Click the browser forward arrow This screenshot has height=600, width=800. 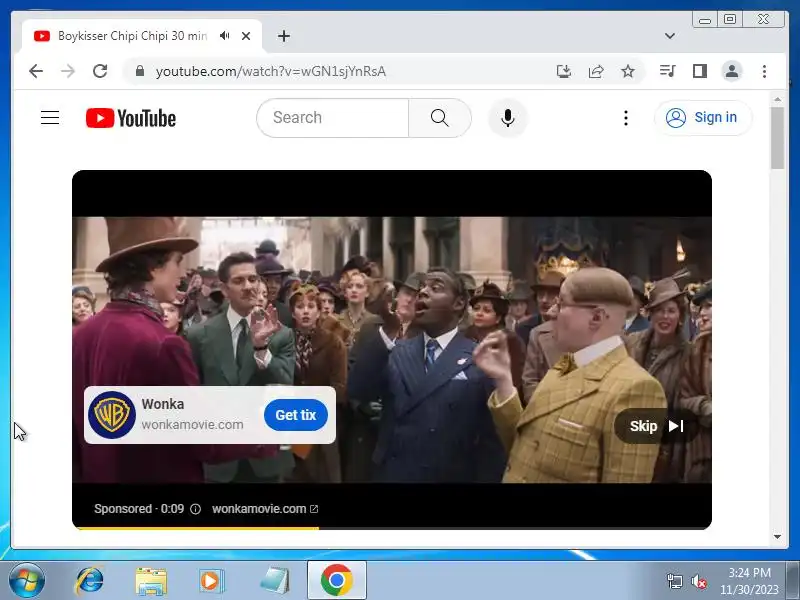pyautogui.click(x=68, y=71)
